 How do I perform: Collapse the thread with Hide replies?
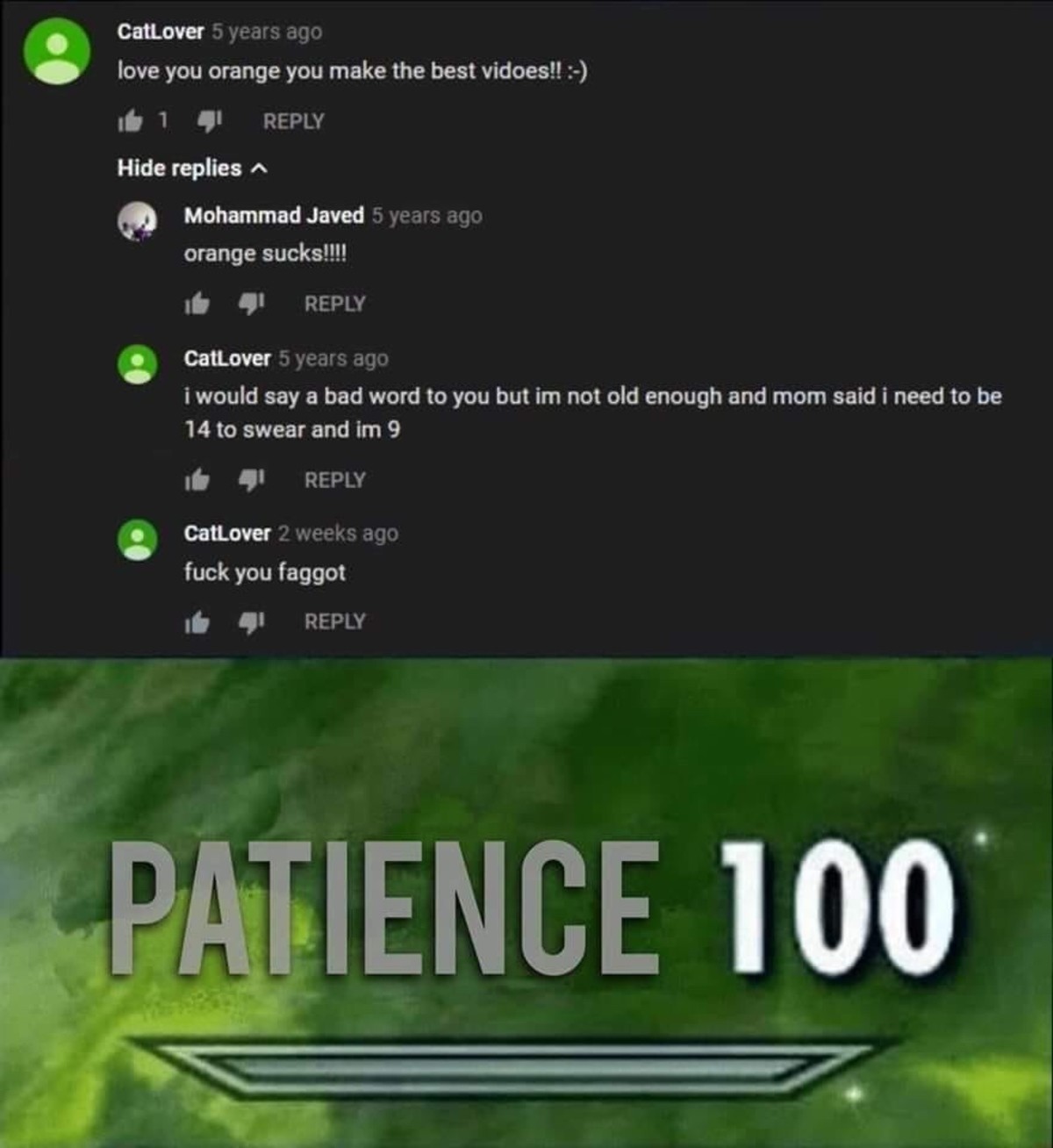click(192, 168)
